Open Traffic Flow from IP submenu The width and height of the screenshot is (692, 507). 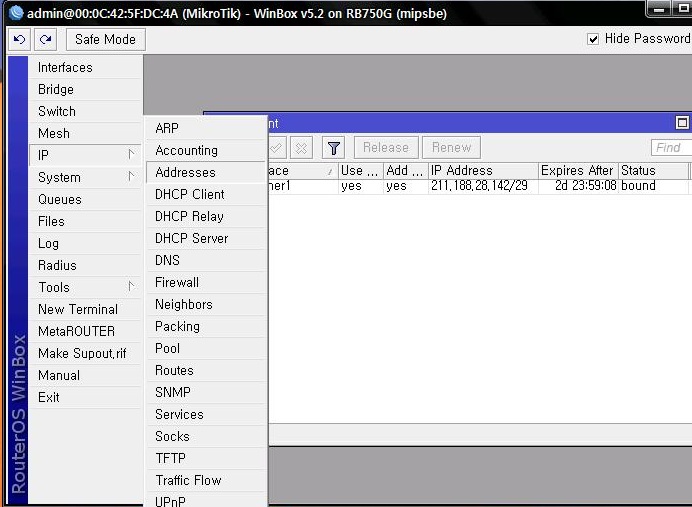point(206,481)
